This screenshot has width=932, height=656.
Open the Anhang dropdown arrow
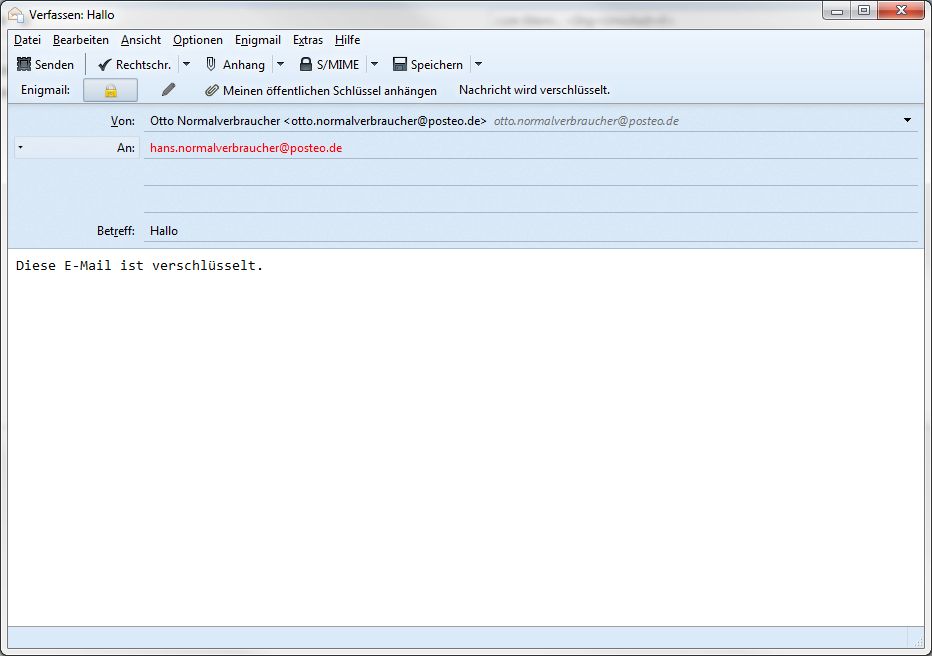(280, 64)
